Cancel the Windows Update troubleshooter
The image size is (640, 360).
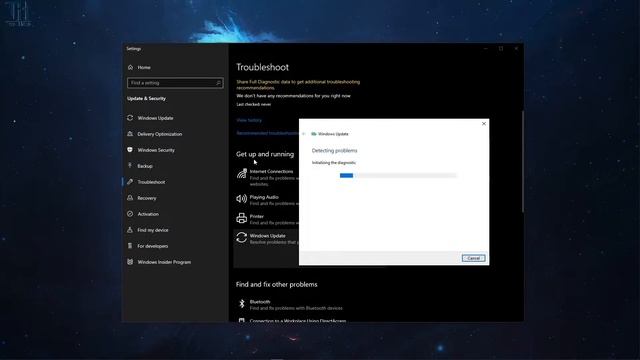473,258
